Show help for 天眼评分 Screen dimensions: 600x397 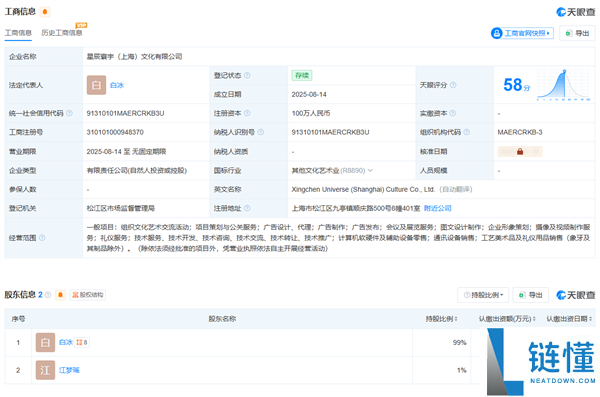point(453,85)
